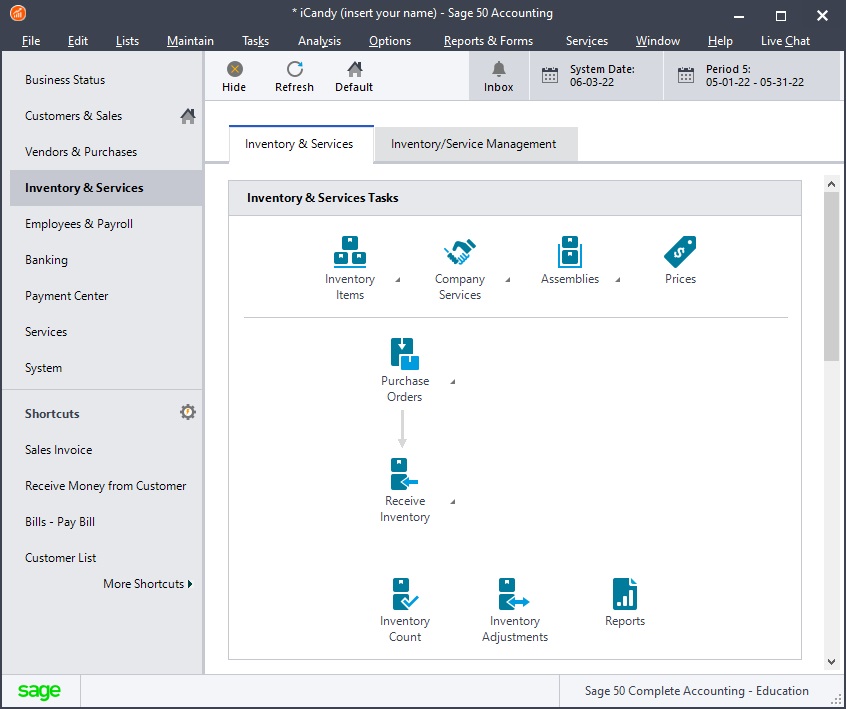The image size is (846, 709).
Task: Open the Maintain menu
Action: [190, 41]
